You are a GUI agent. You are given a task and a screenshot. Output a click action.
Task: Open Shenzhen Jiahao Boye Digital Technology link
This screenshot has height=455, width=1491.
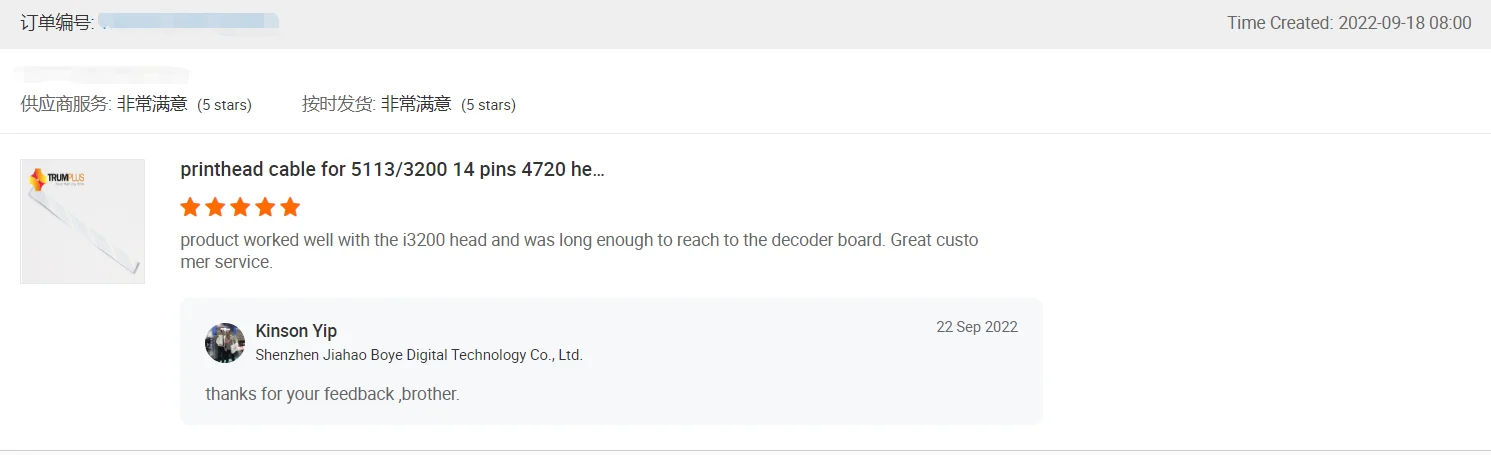[419, 355]
